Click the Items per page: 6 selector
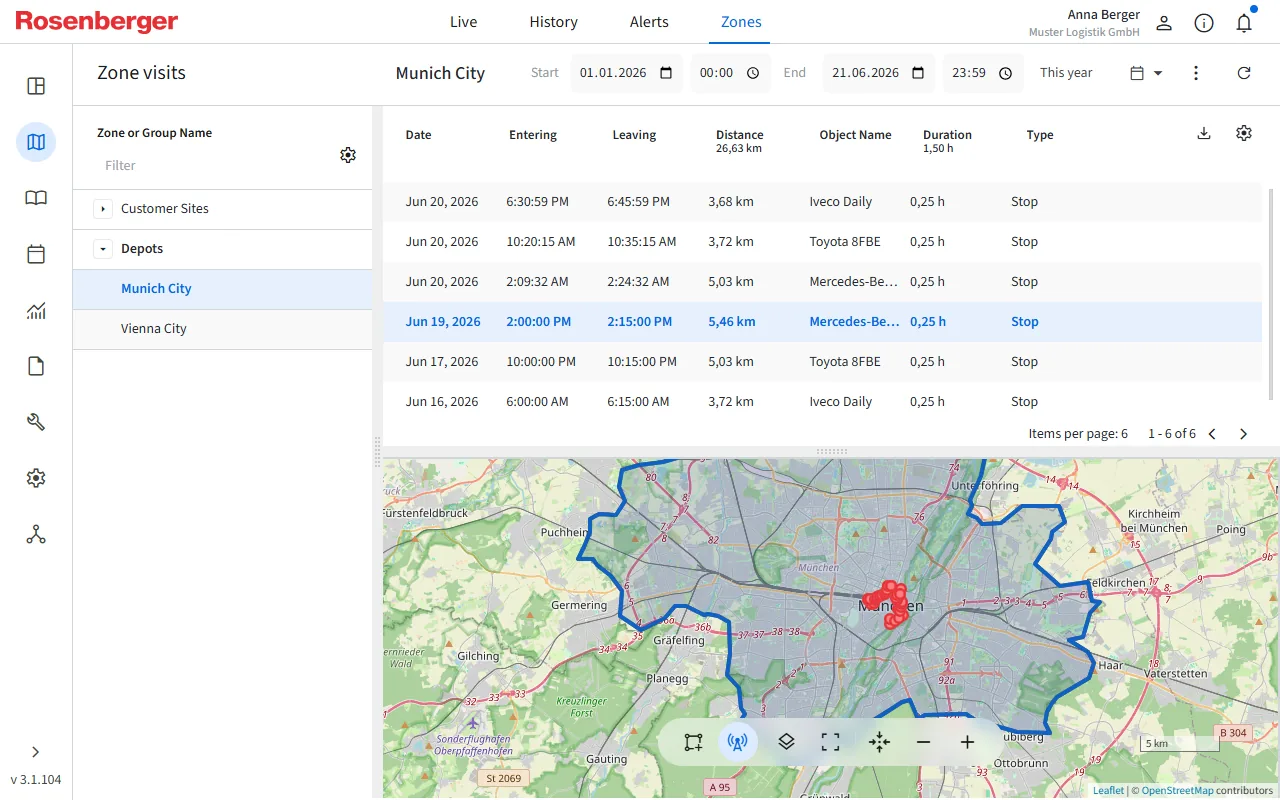The height and width of the screenshot is (800, 1280). pyautogui.click(x=1078, y=434)
